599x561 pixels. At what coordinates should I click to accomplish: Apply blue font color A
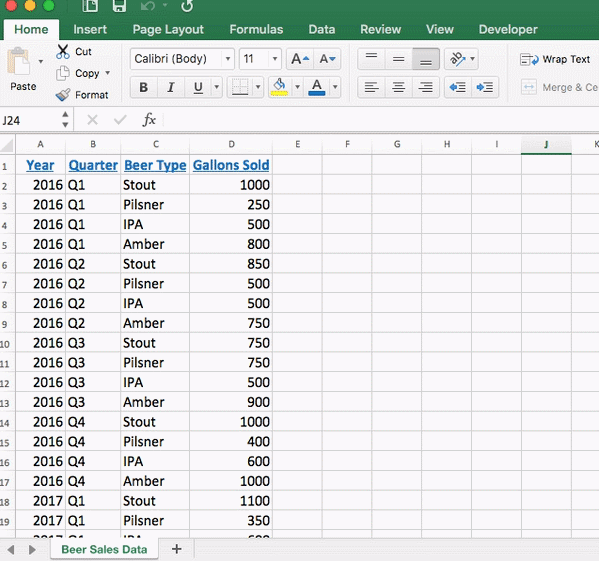coord(317,87)
